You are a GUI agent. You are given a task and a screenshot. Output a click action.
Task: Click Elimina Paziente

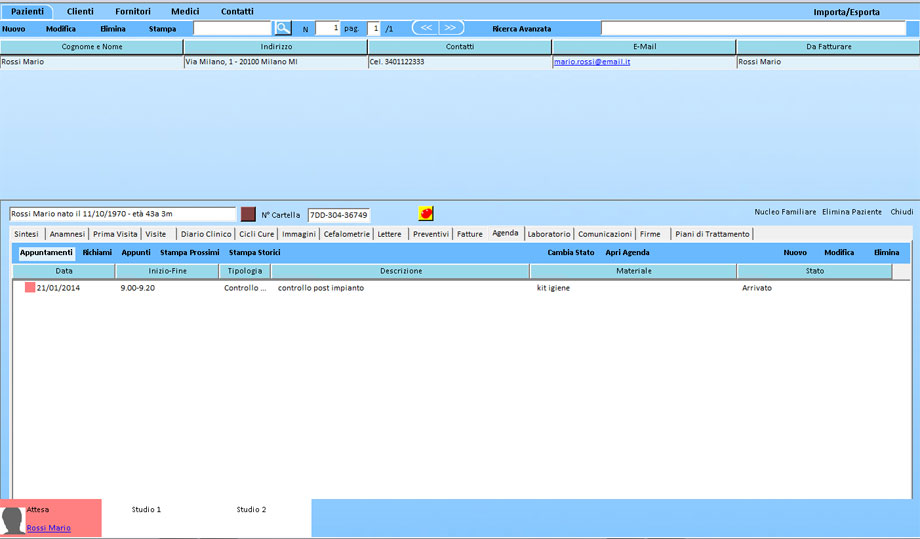[851, 212]
